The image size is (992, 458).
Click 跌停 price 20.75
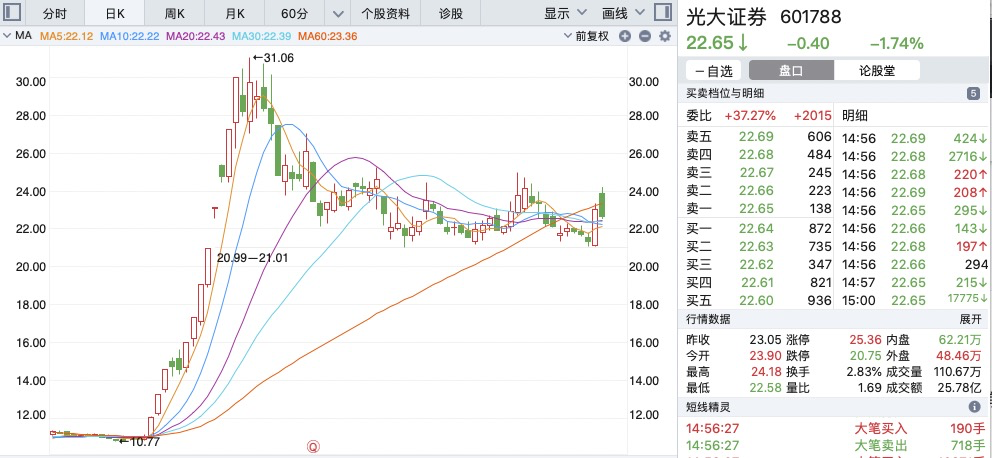coord(866,356)
